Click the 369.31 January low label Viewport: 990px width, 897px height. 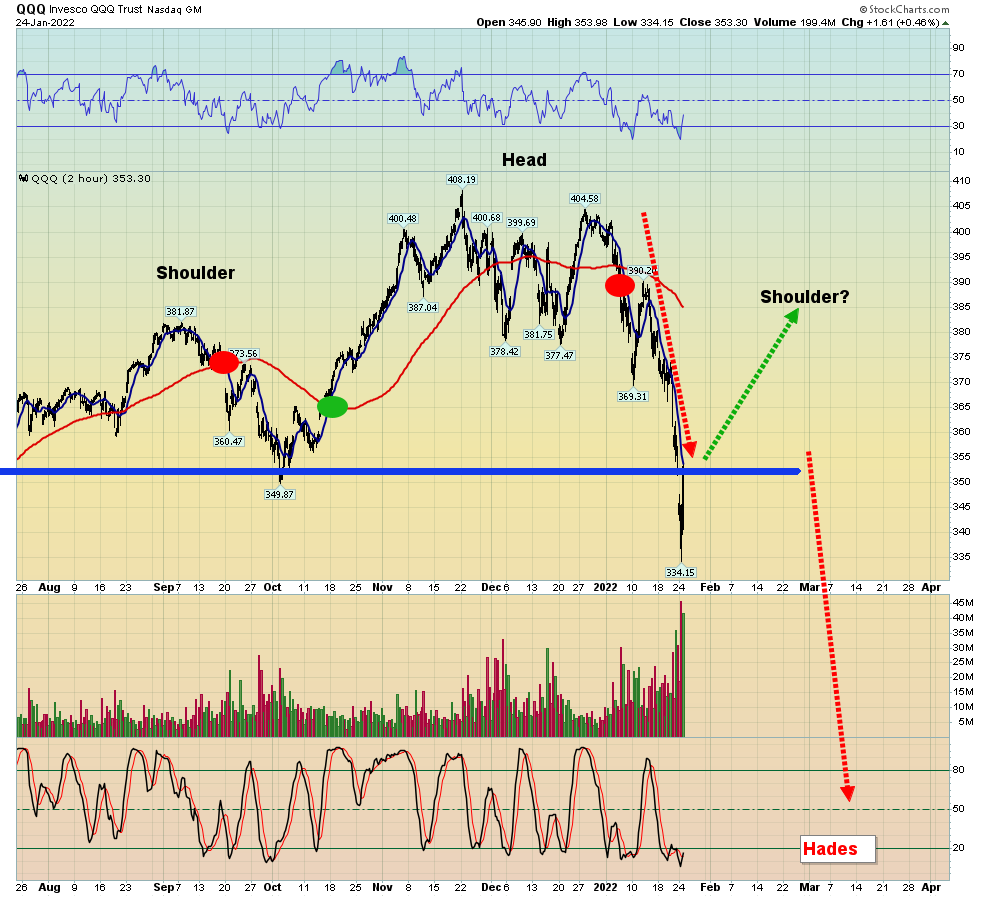click(633, 396)
